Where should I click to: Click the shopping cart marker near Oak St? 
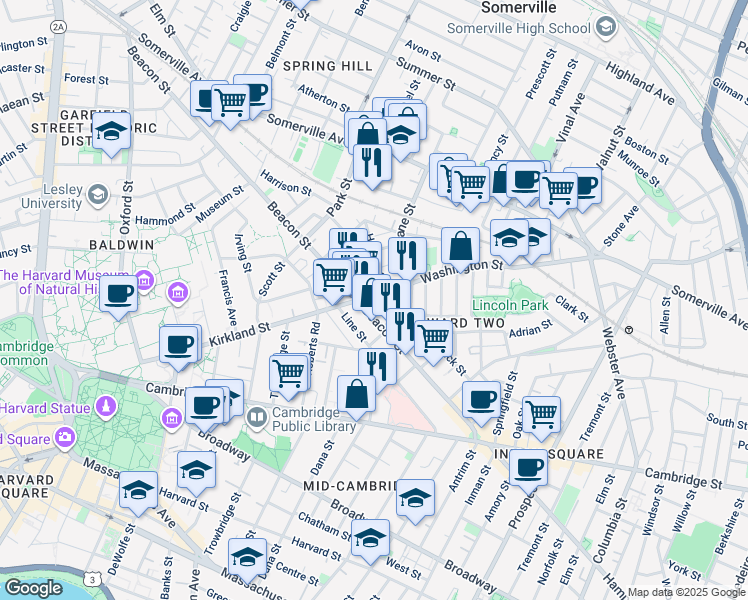click(541, 412)
